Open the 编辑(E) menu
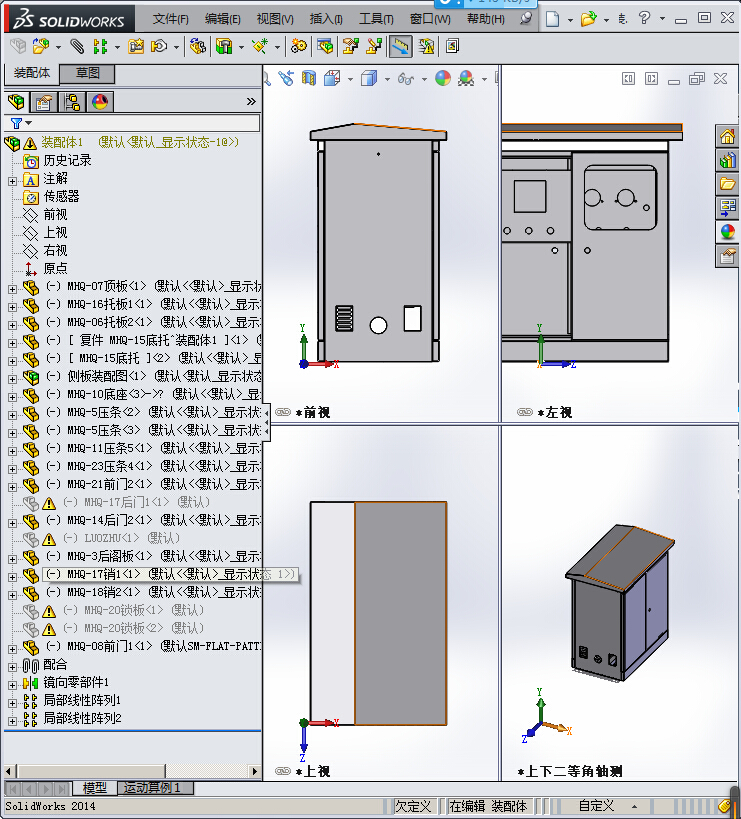741x819 pixels. coord(222,19)
